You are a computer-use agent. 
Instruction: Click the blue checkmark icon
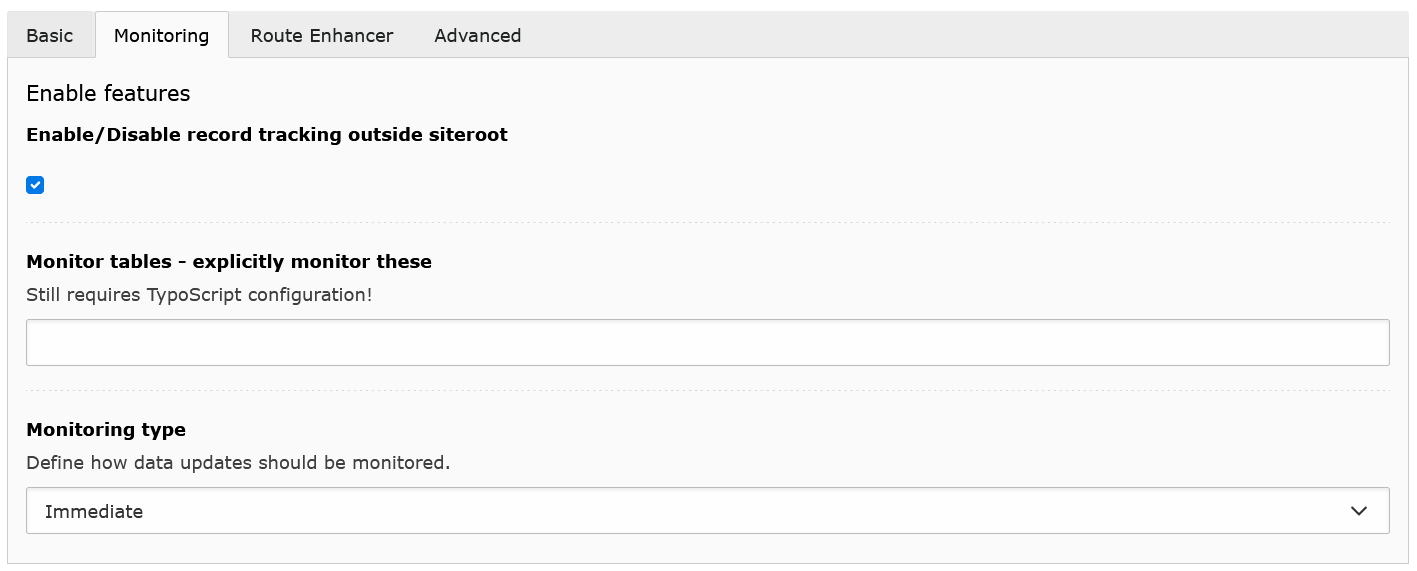35,185
